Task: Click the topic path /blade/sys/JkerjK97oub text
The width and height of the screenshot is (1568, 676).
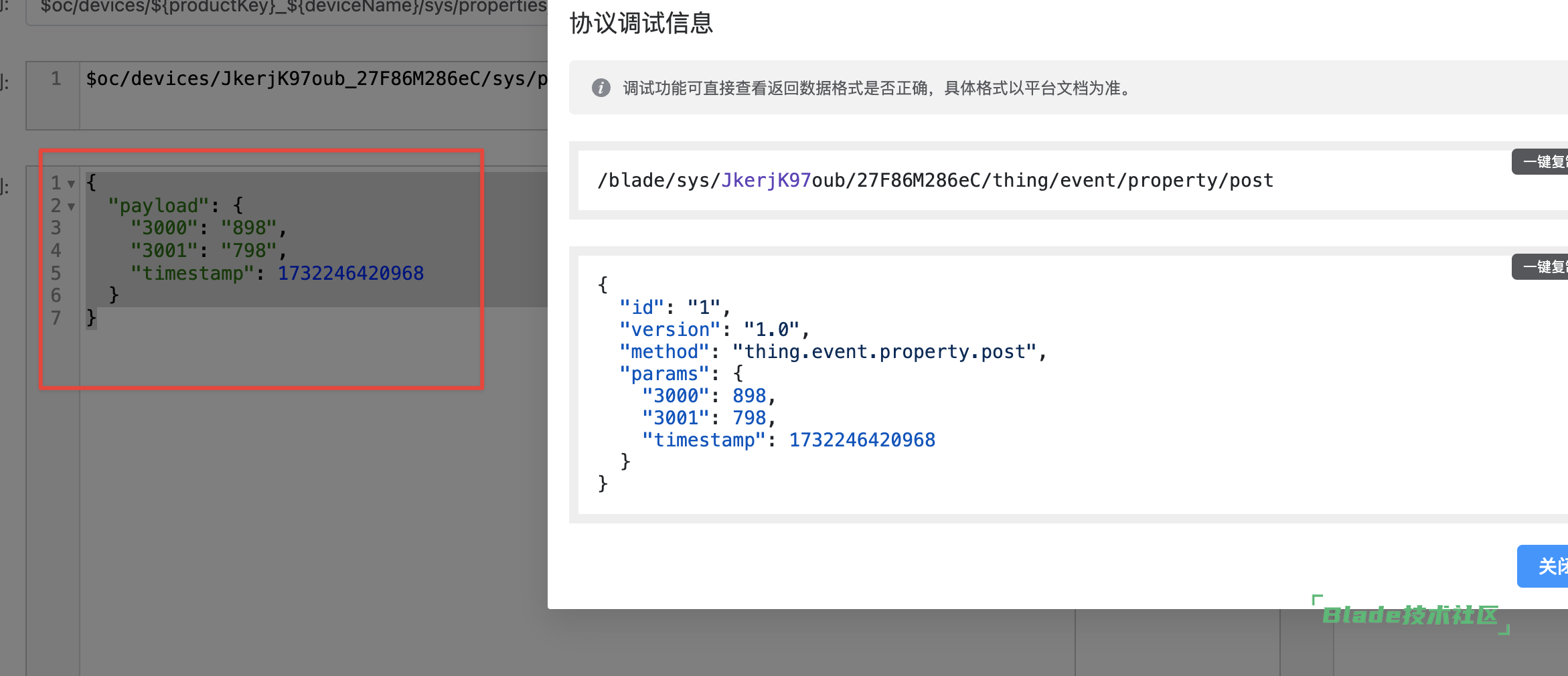Action: click(935, 181)
